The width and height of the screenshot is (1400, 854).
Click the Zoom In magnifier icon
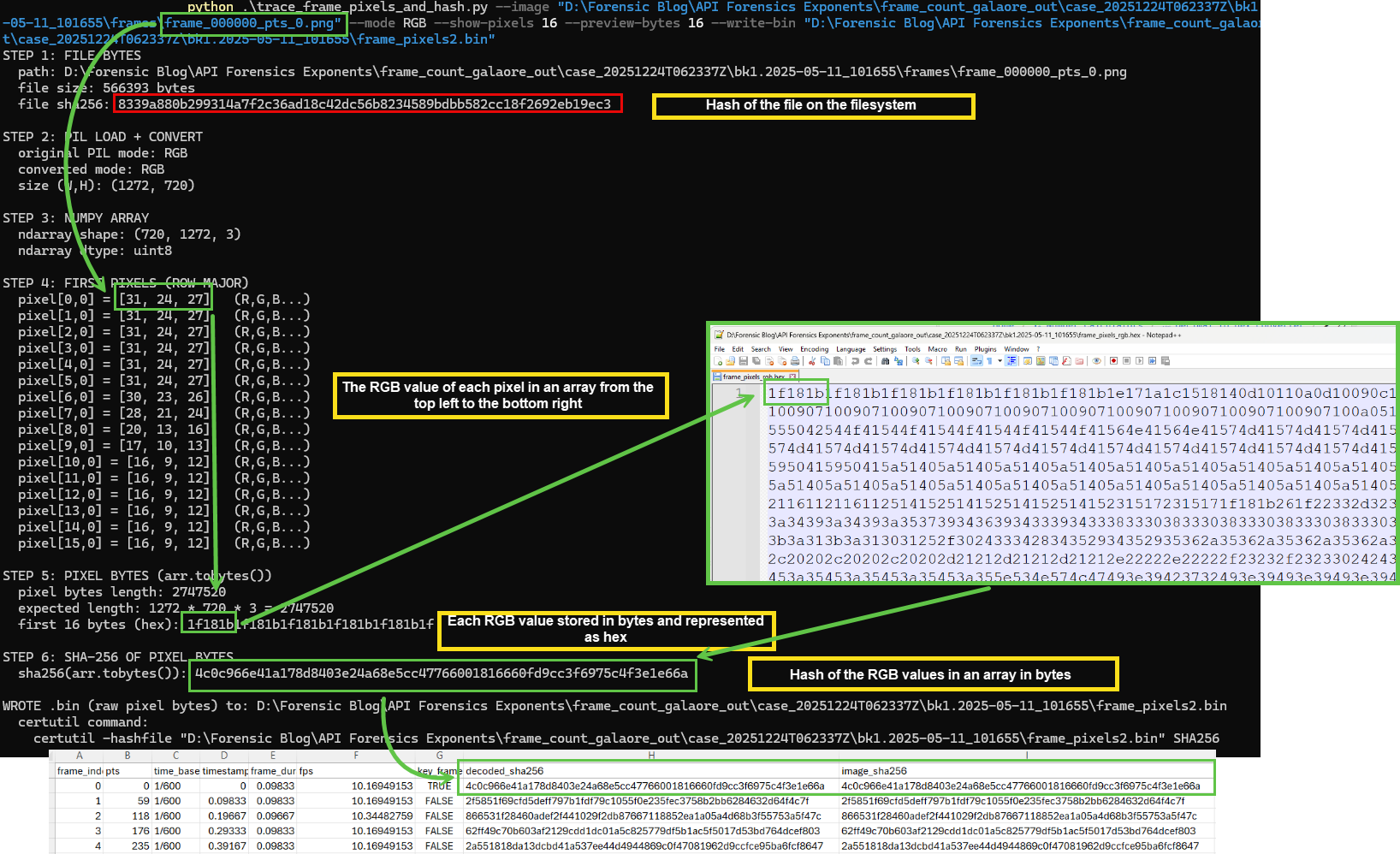tap(916, 361)
